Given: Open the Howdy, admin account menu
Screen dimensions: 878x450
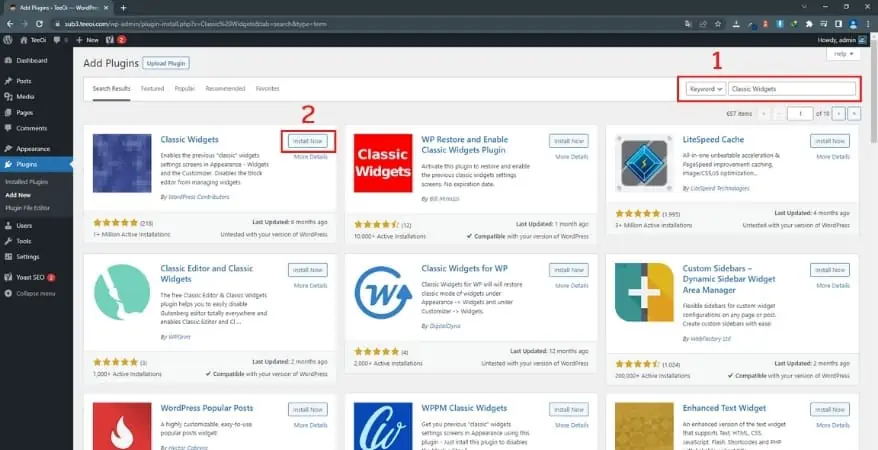Looking at the screenshot, I should pyautogui.click(x=842, y=40).
